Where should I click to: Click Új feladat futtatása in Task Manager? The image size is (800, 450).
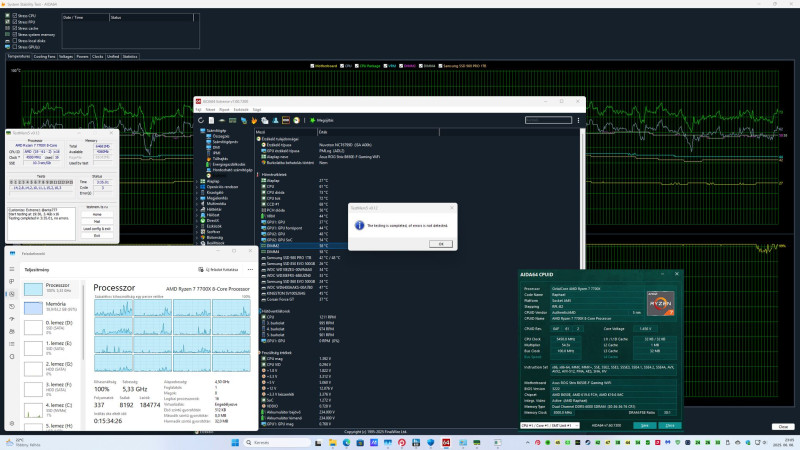[x=218, y=269]
